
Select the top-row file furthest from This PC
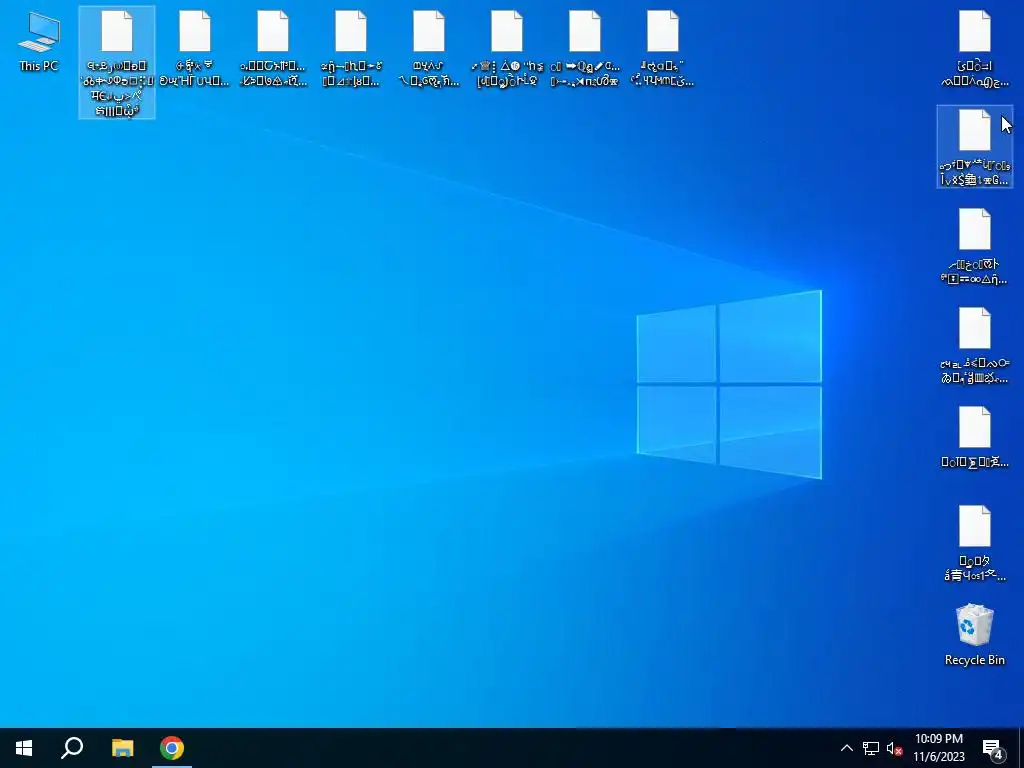[662, 49]
